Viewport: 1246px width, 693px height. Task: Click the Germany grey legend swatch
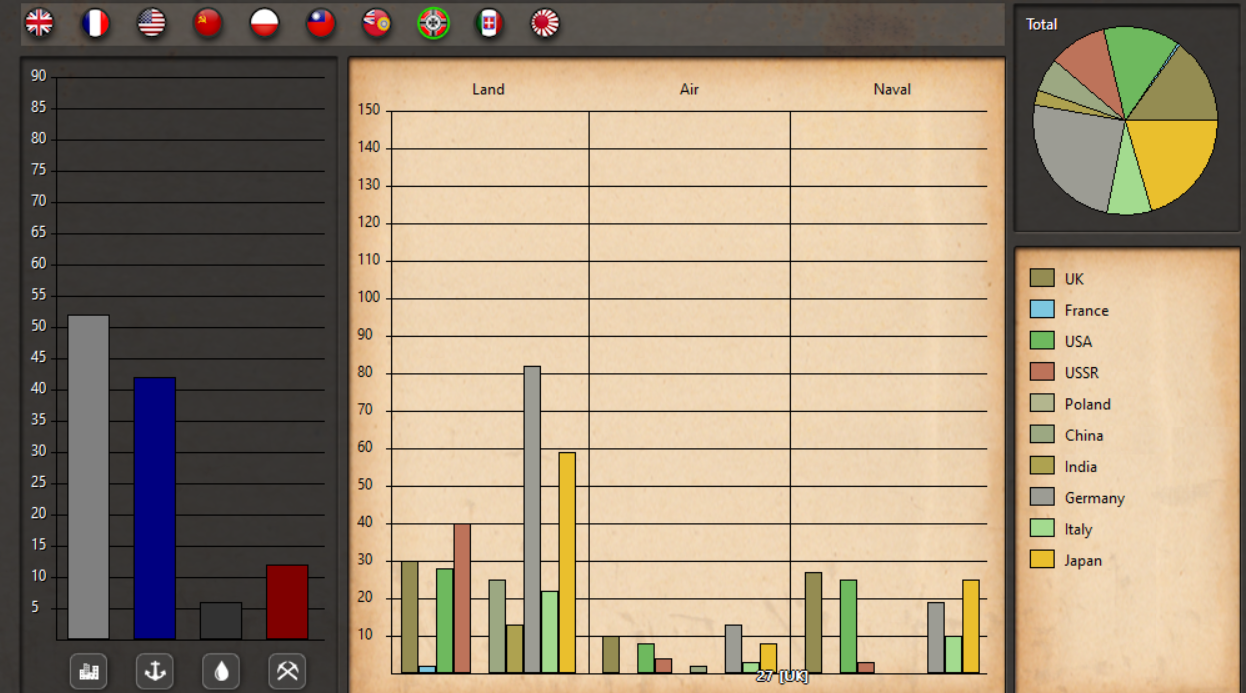[x=1042, y=497]
